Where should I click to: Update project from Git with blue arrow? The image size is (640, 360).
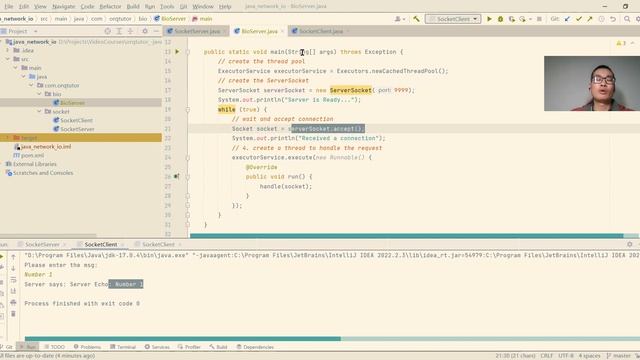[x=567, y=19]
